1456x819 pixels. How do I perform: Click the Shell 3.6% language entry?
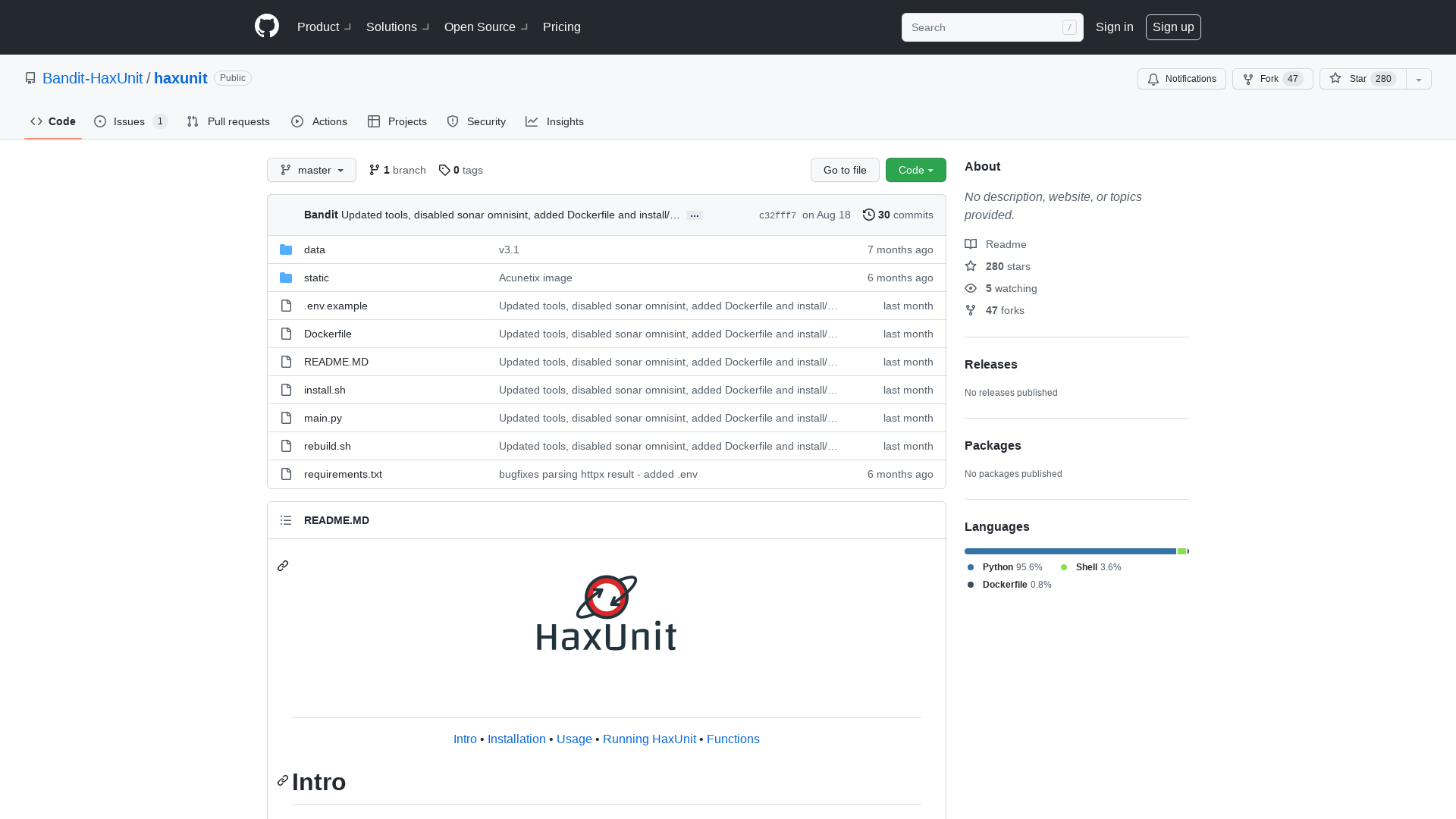pos(1090,567)
